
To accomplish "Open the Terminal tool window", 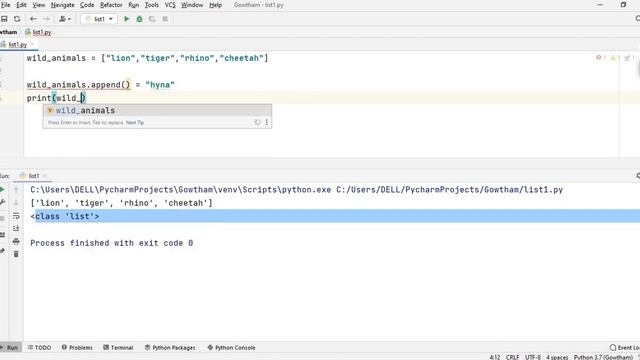I will (x=118, y=347).
